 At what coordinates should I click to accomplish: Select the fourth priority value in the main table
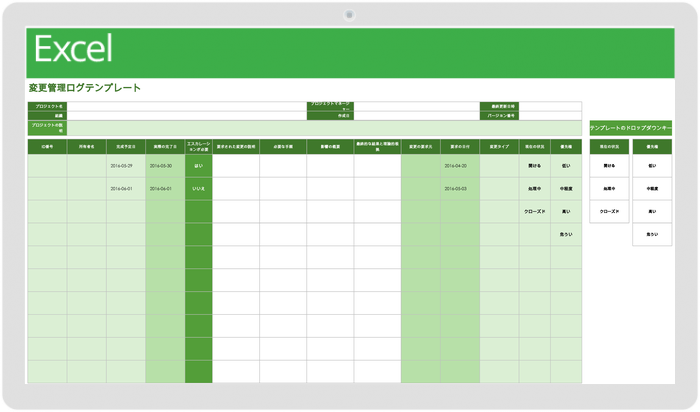pyautogui.click(x=566, y=234)
